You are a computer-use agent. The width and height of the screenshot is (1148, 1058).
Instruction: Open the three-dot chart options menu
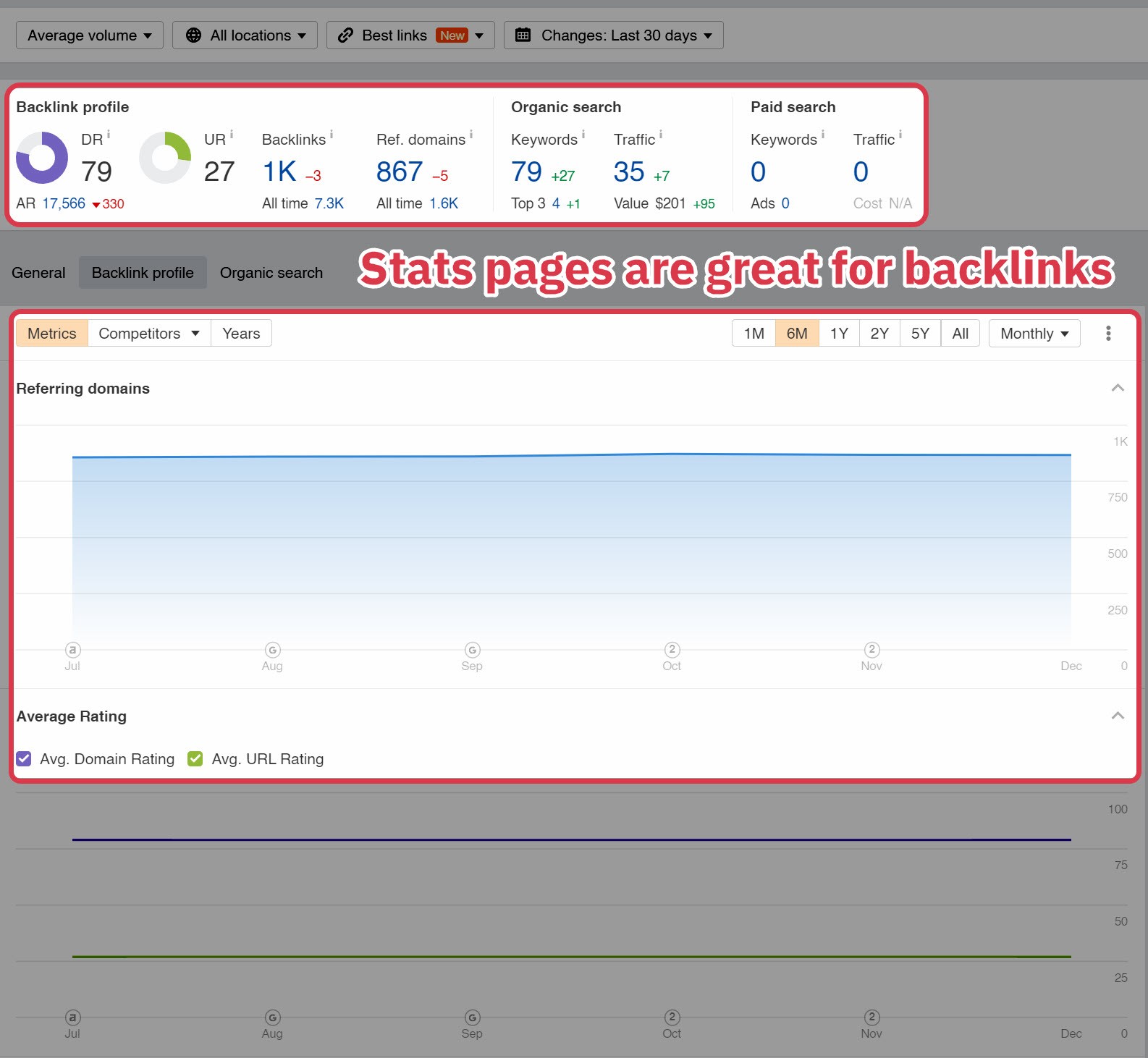tap(1108, 334)
